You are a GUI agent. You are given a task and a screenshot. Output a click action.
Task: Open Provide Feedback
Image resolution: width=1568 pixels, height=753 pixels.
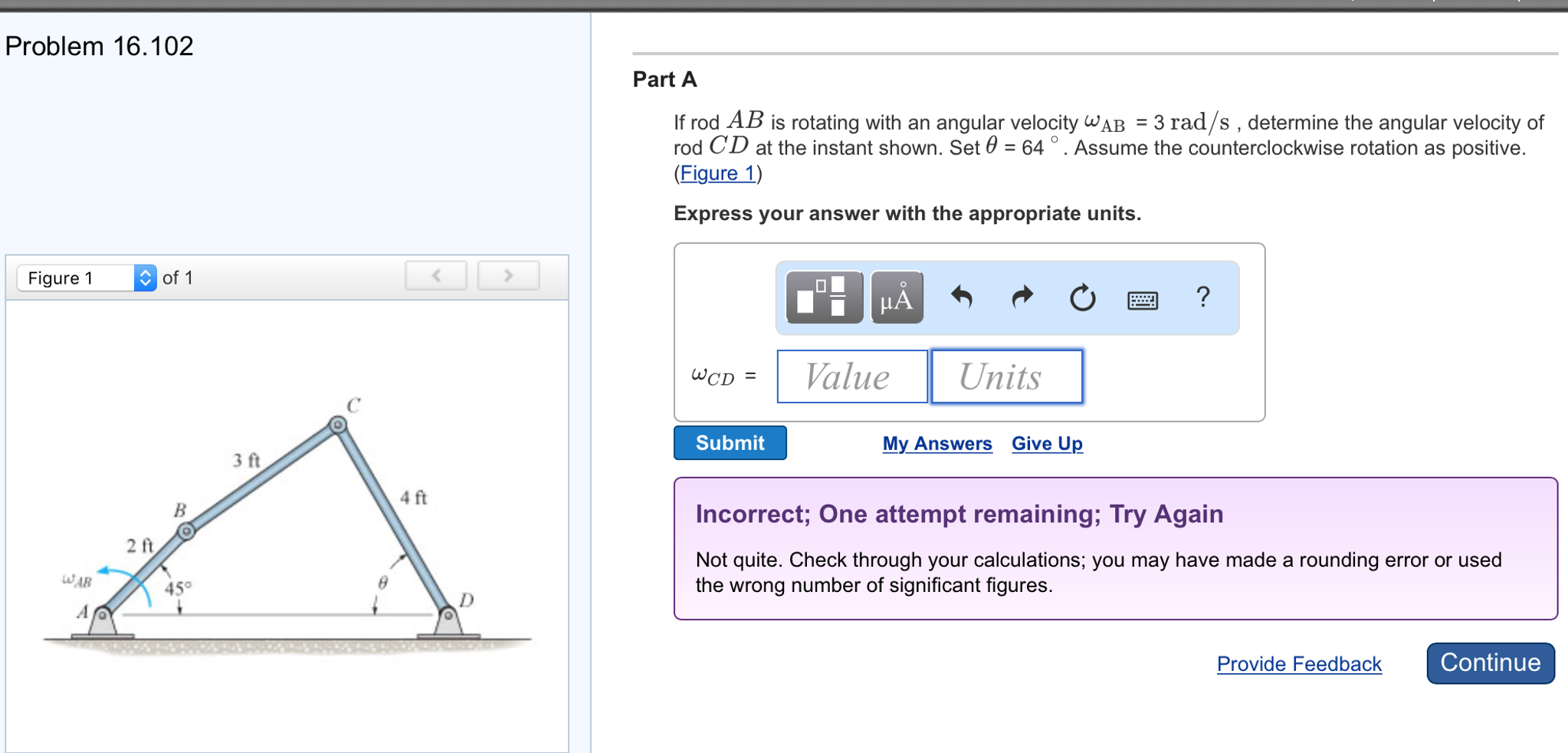(1299, 664)
